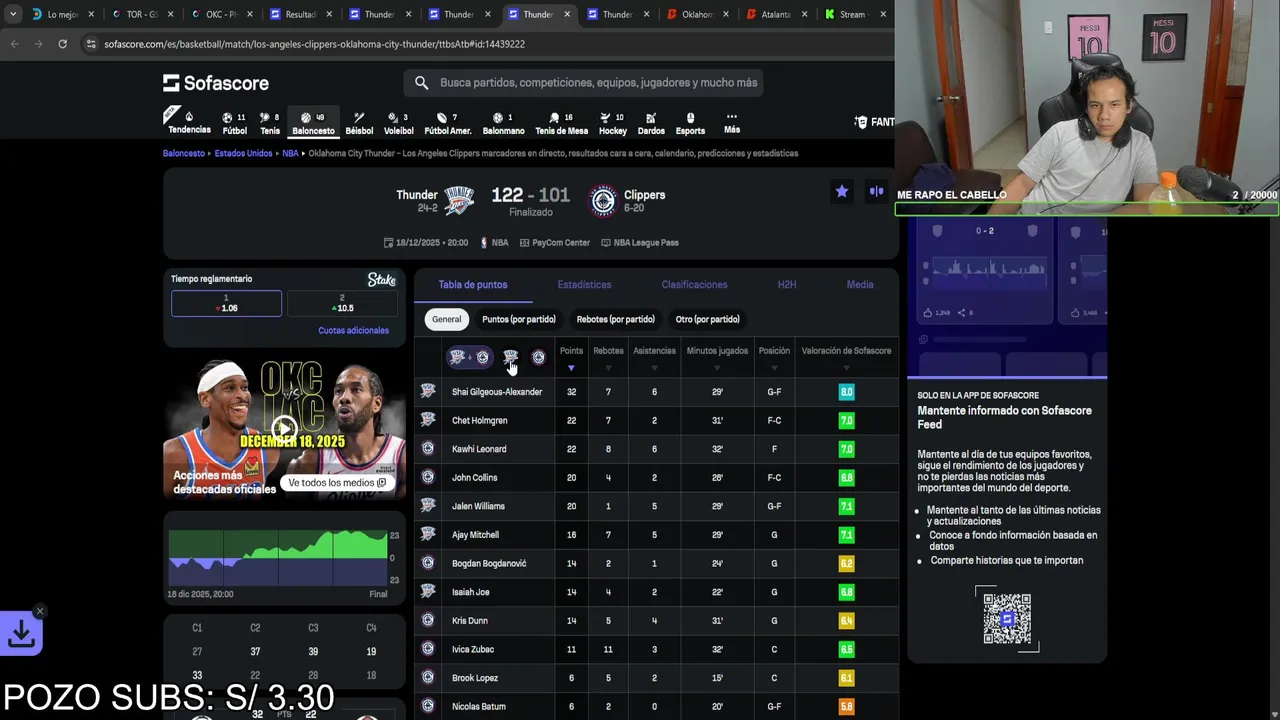Open the Esports category
The height and width of the screenshot is (720, 1280).
tap(690, 123)
